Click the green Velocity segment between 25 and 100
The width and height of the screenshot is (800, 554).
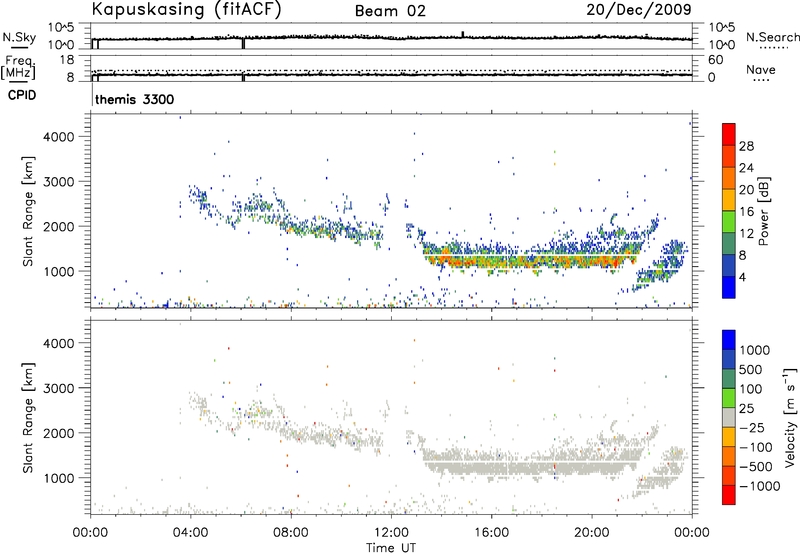point(729,398)
